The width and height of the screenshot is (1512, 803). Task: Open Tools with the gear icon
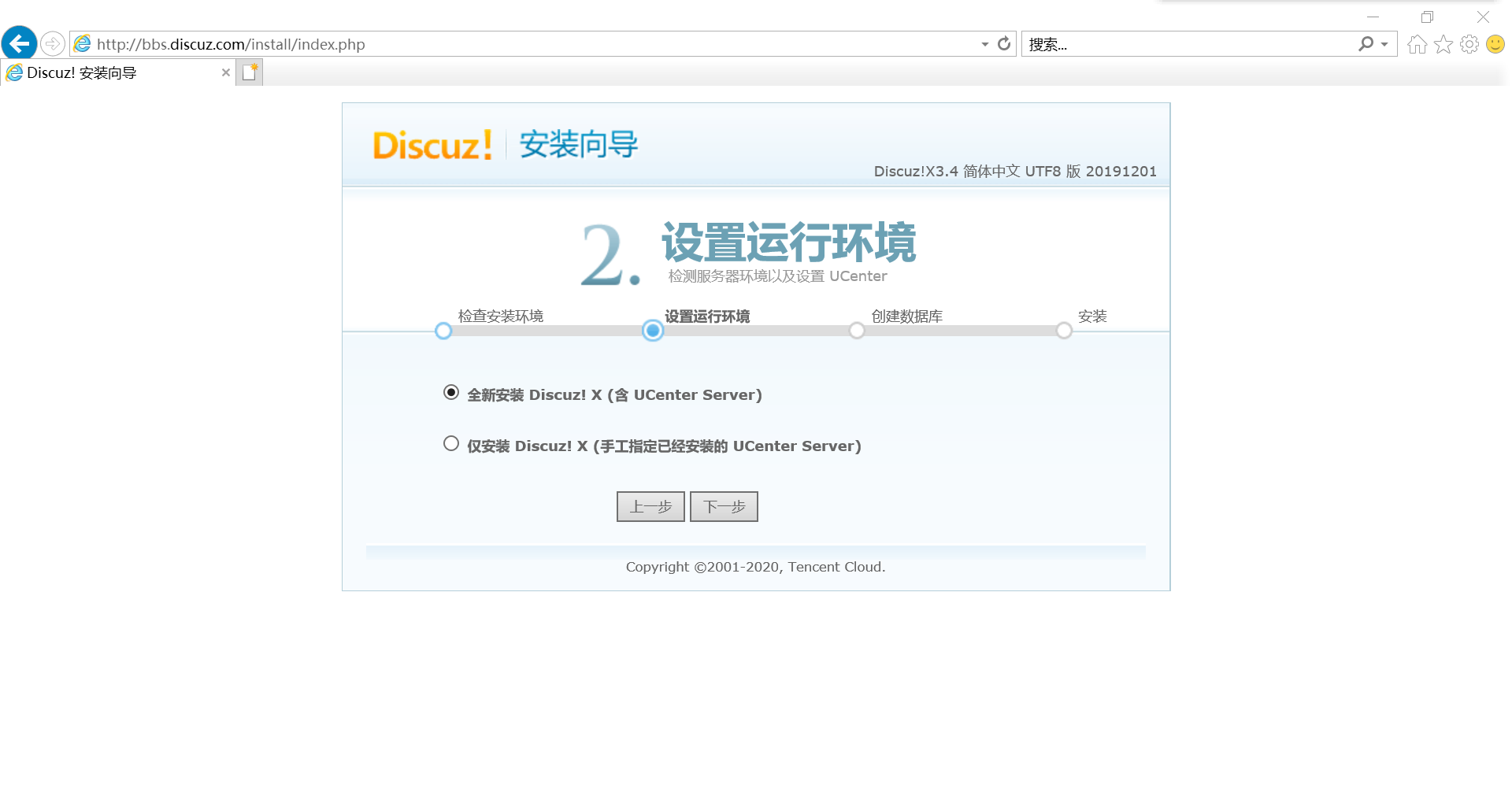pos(1469,44)
